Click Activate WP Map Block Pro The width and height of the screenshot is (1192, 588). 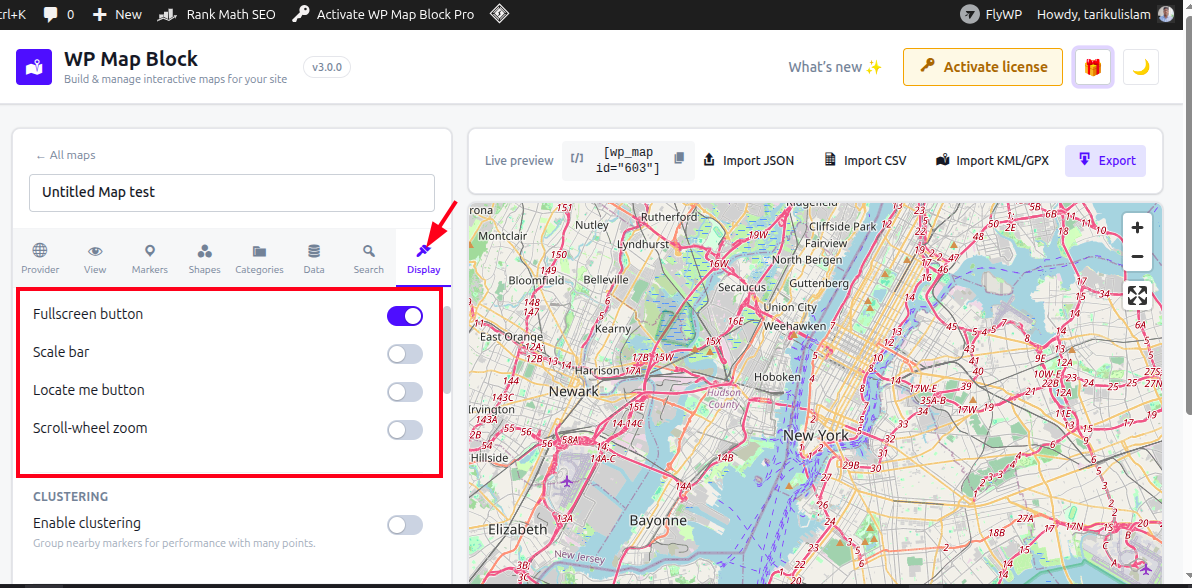(384, 14)
